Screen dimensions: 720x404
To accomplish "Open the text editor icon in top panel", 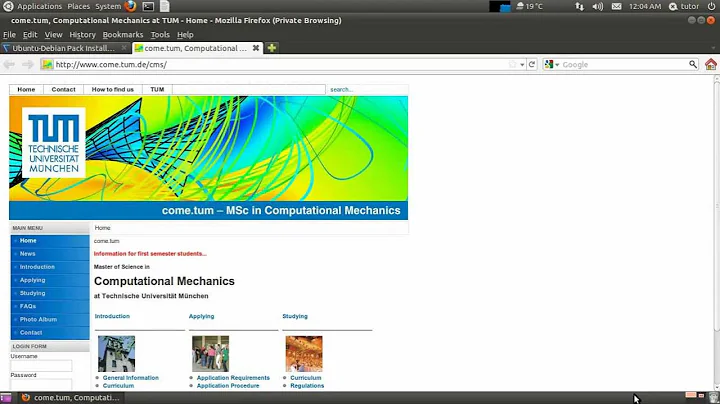I will 164,6.
